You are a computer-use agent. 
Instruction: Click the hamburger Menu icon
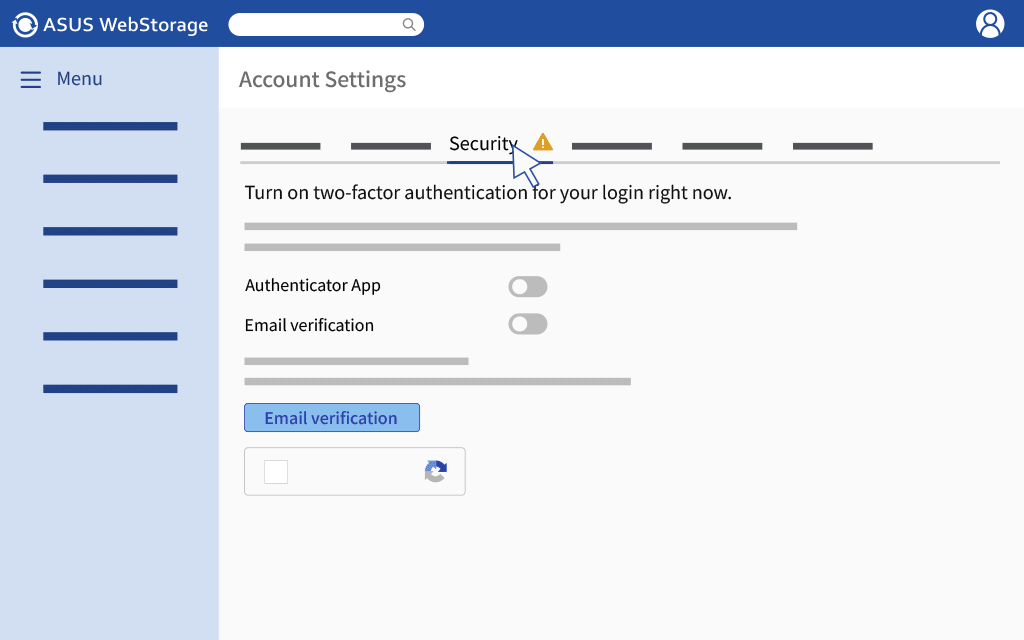31,80
